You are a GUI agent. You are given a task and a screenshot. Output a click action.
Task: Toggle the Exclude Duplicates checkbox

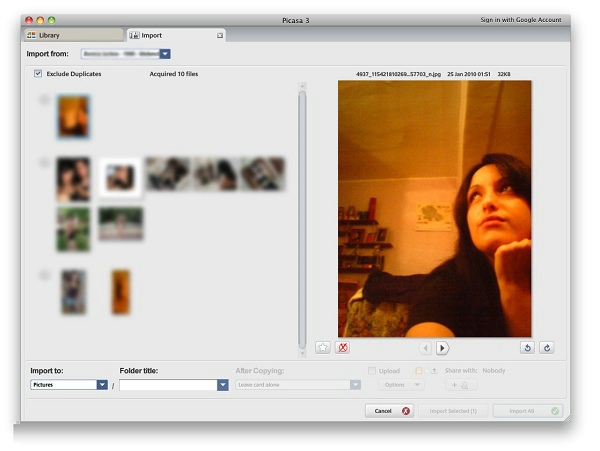tap(38, 74)
